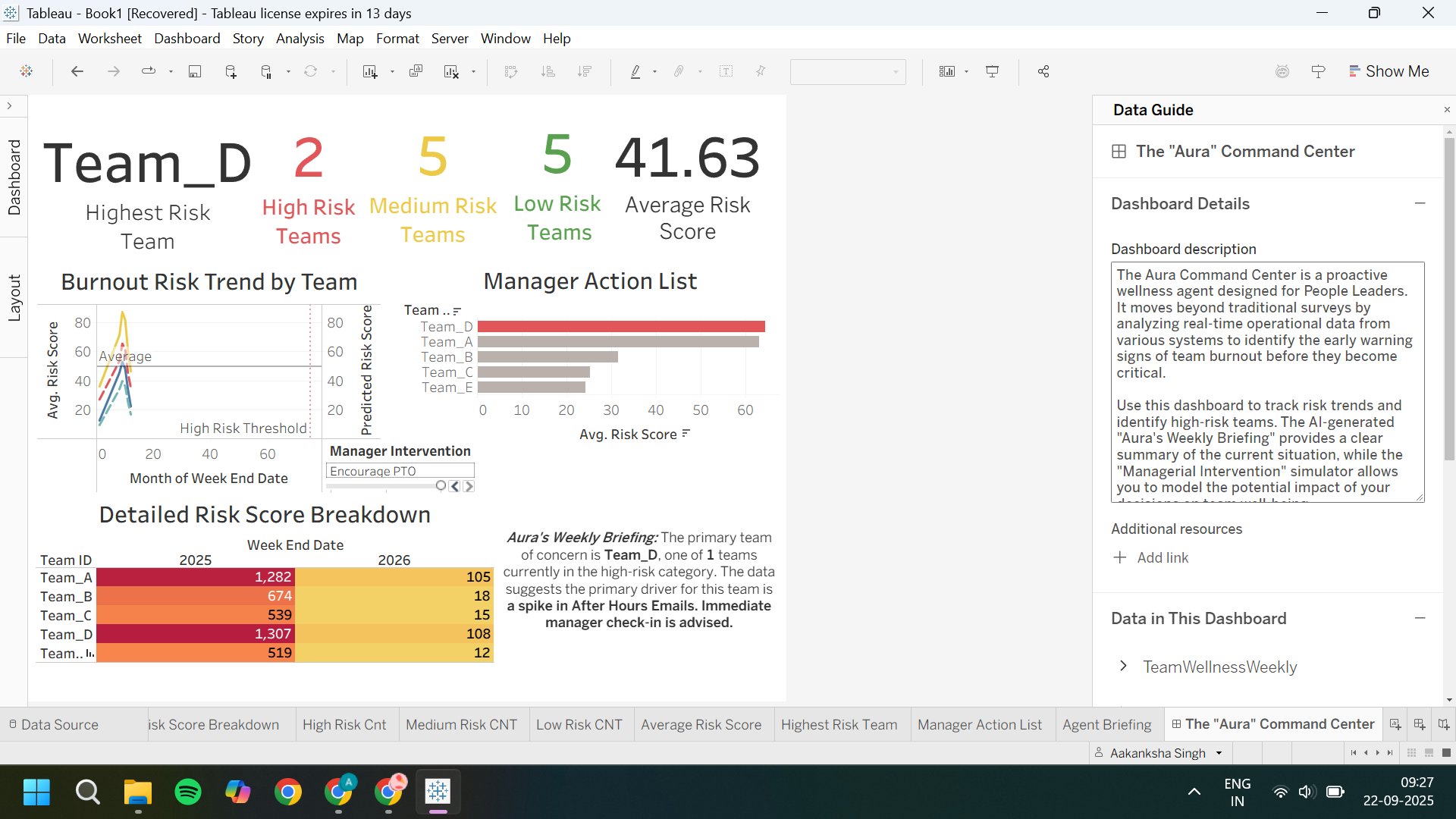Toggle the Show Me panel

(x=1389, y=71)
